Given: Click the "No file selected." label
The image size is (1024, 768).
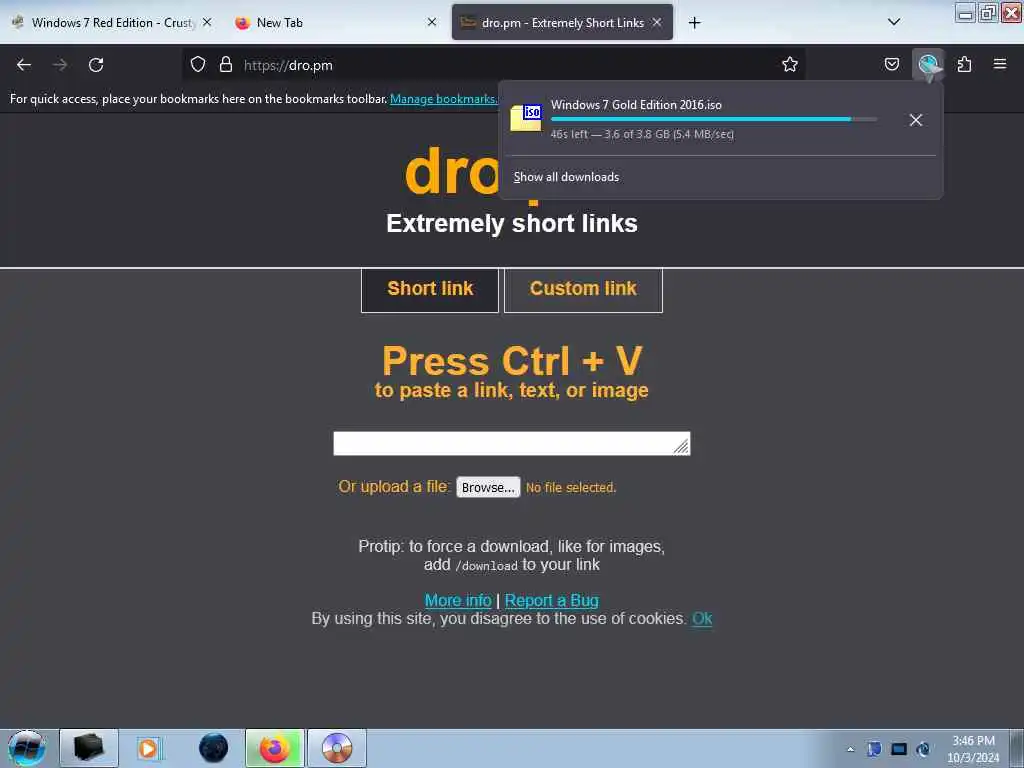Looking at the screenshot, I should [571, 488].
